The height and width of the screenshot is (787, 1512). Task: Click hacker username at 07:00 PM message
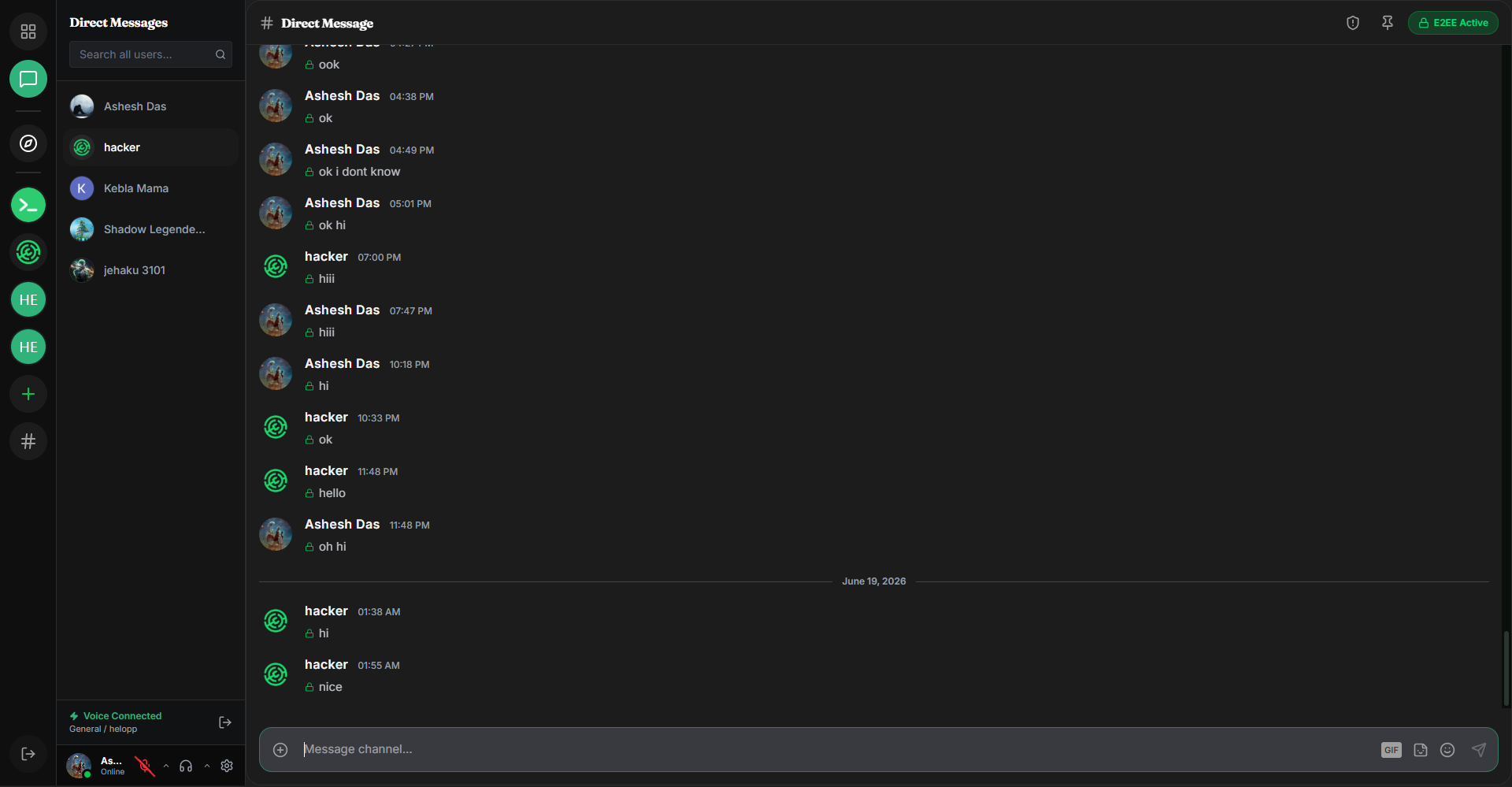326,257
